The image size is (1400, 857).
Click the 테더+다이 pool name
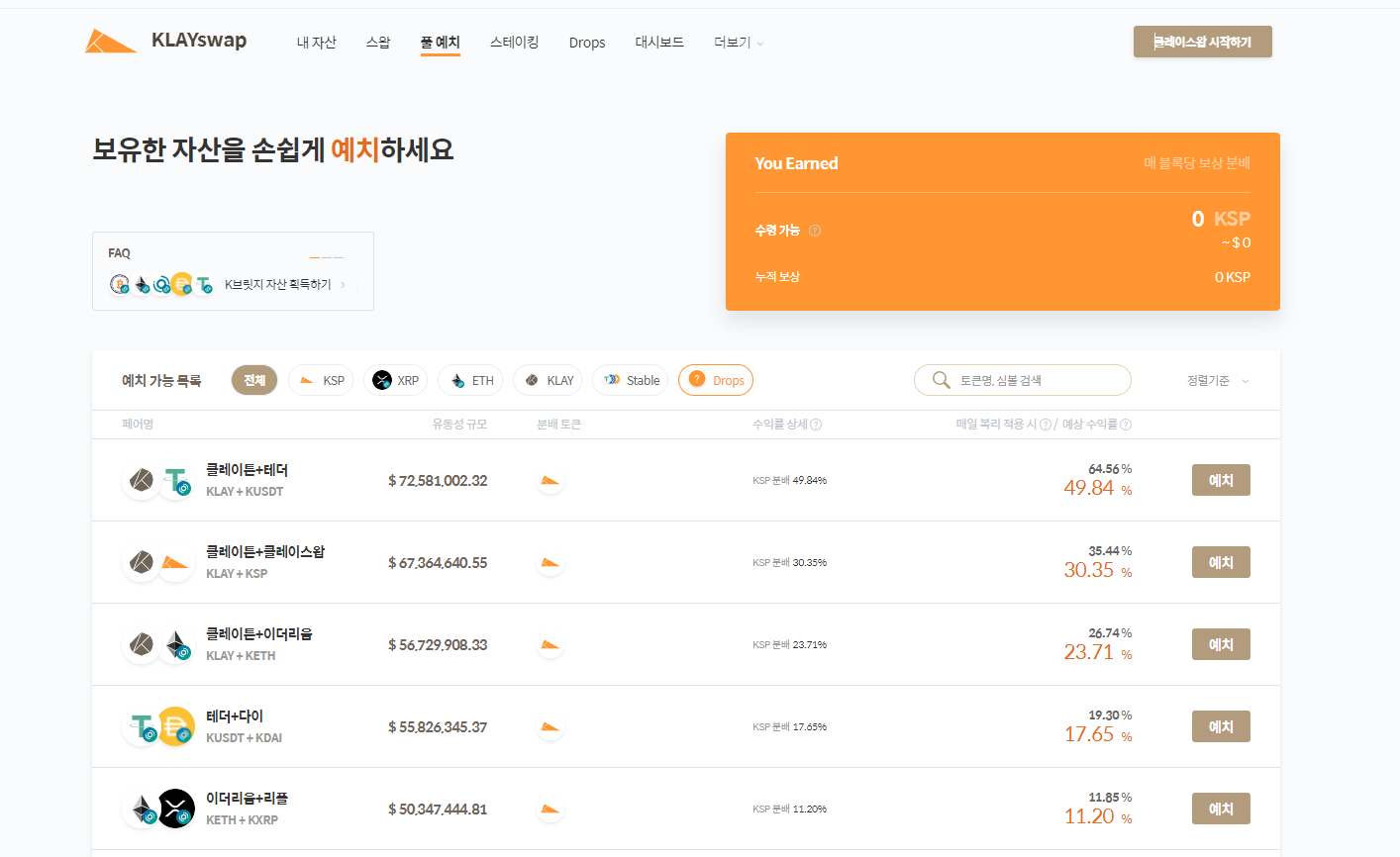point(235,716)
